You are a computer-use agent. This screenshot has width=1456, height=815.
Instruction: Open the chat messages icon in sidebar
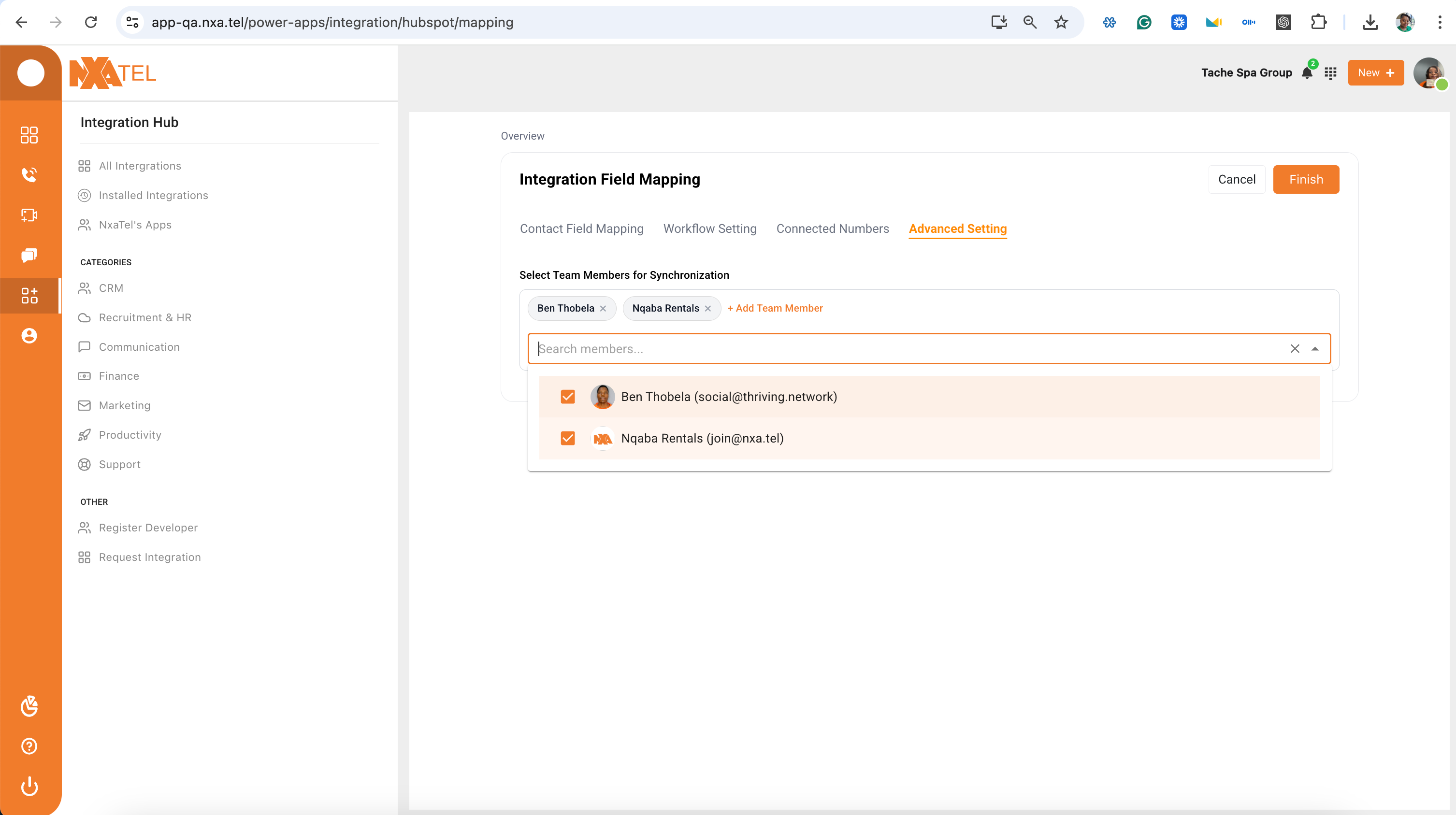(x=29, y=255)
